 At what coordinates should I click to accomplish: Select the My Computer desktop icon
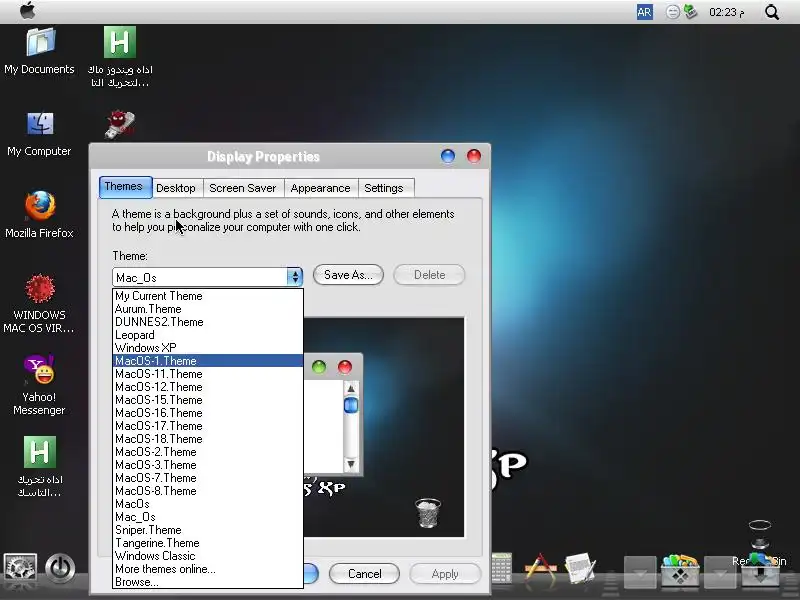click(x=40, y=134)
